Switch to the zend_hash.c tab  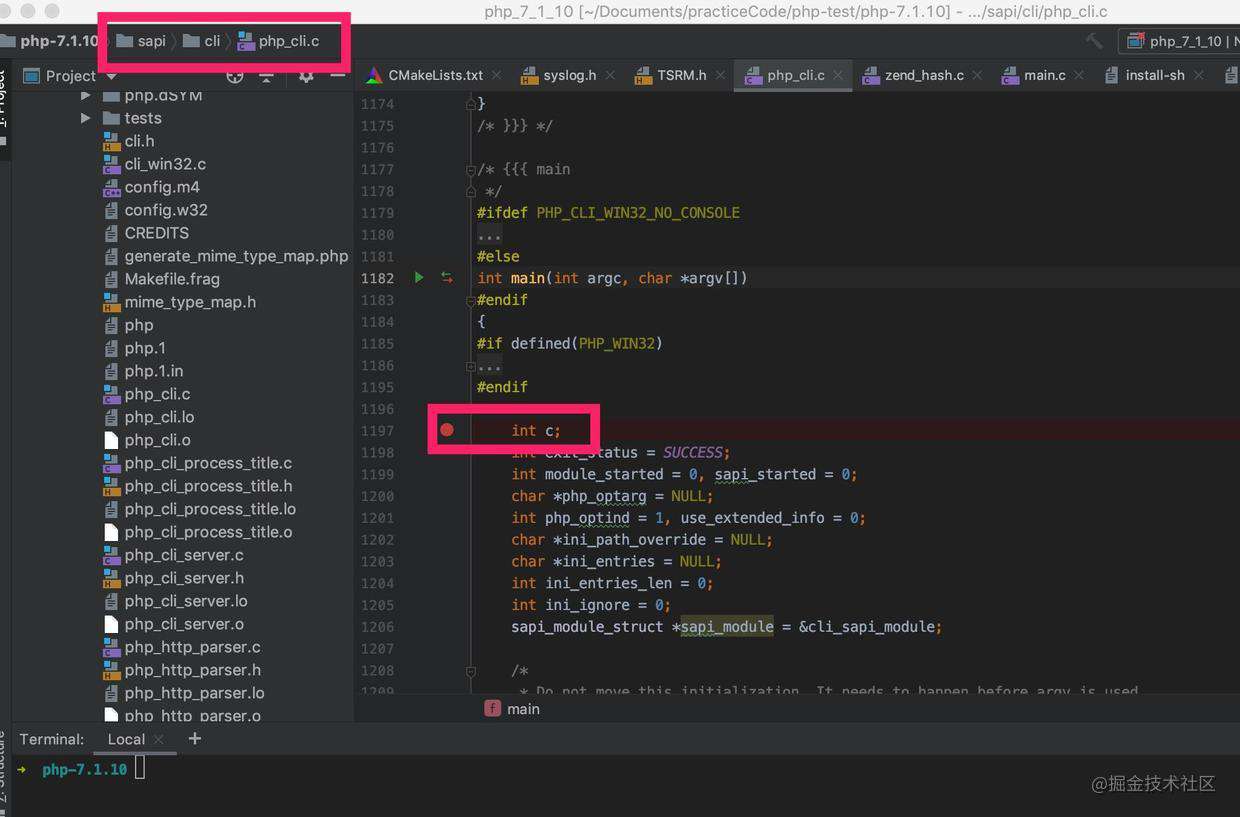[924, 75]
